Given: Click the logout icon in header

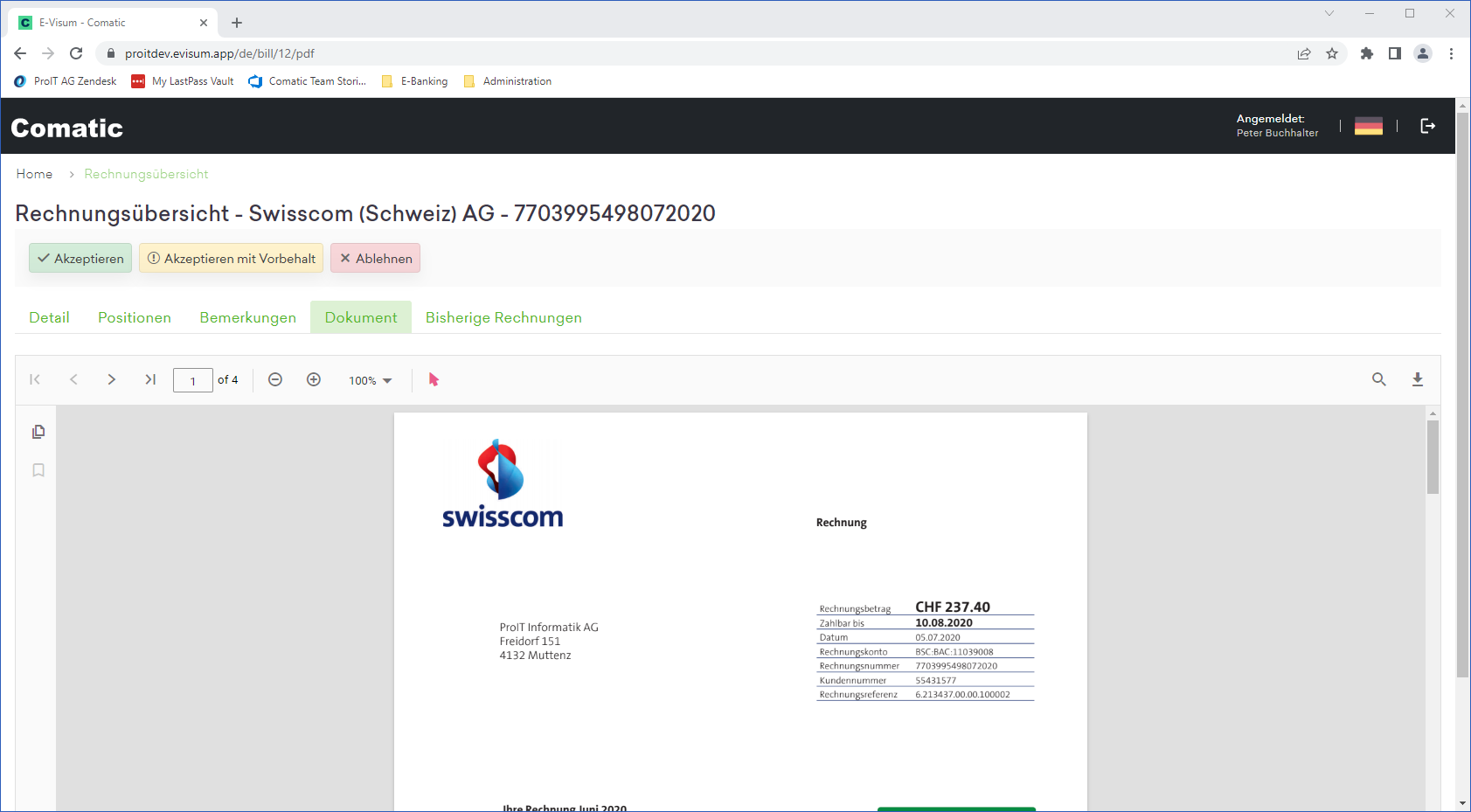Looking at the screenshot, I should (1428, 126).
